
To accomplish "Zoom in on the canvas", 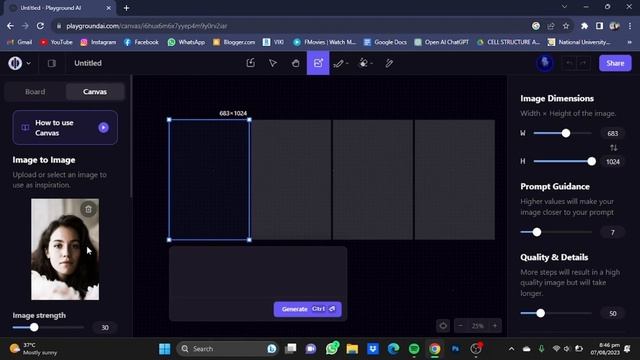I will 495,326.
